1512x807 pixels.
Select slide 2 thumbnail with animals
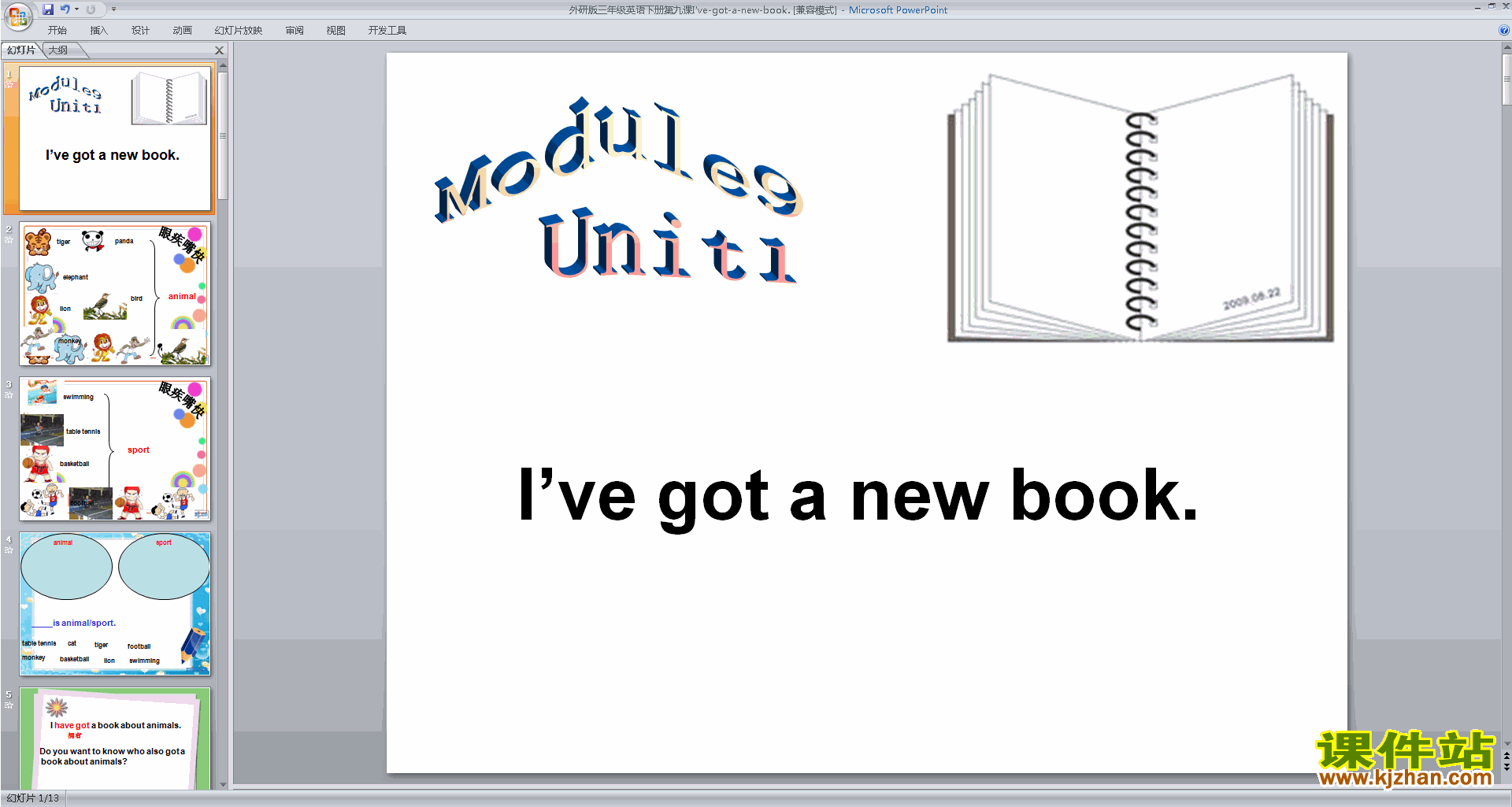pos(115,294)
